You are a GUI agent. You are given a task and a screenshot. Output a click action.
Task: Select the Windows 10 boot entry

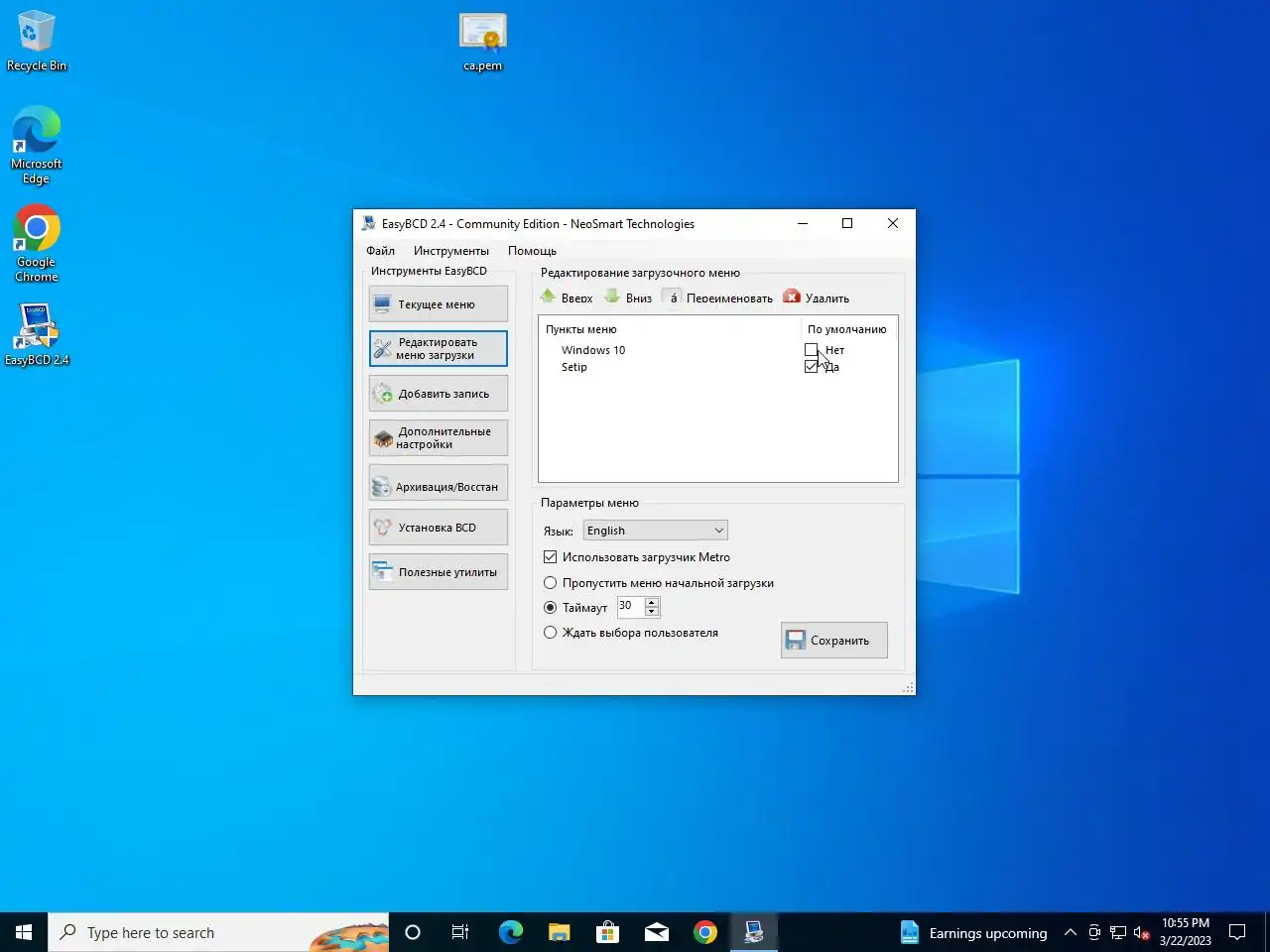tap(593, 350)
